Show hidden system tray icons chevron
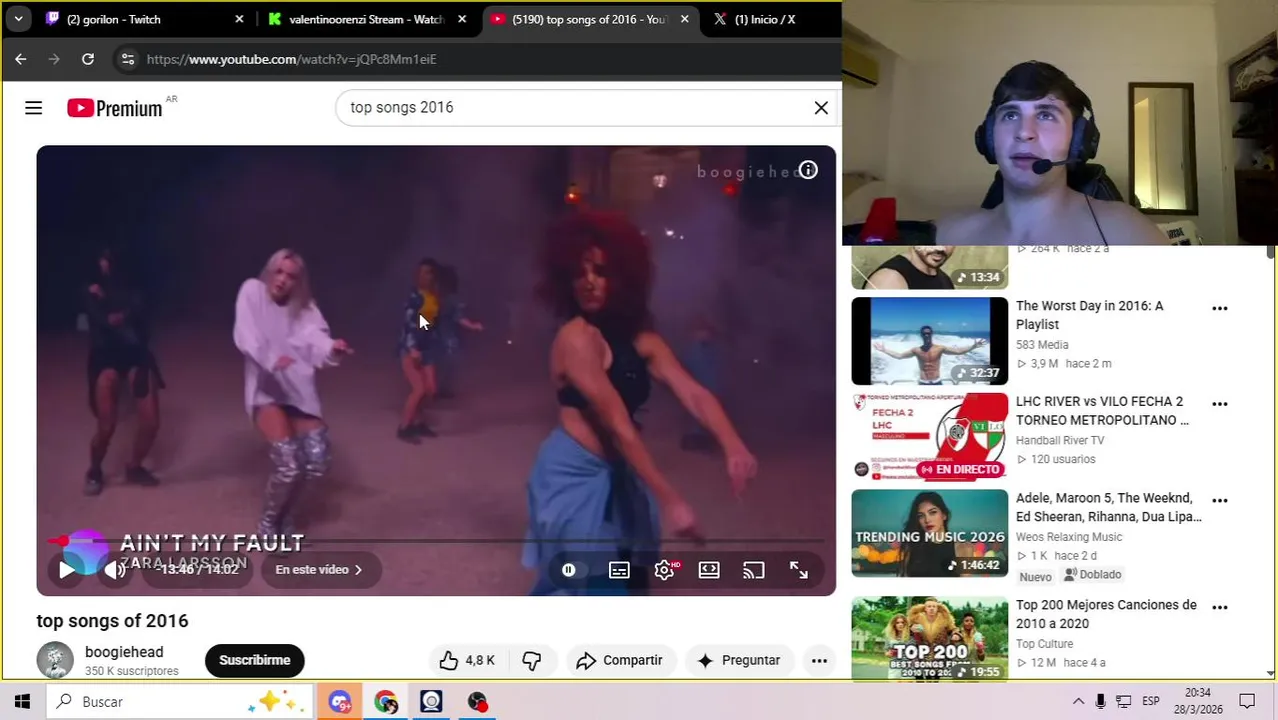1278x720 pixels. (1078, 702)
